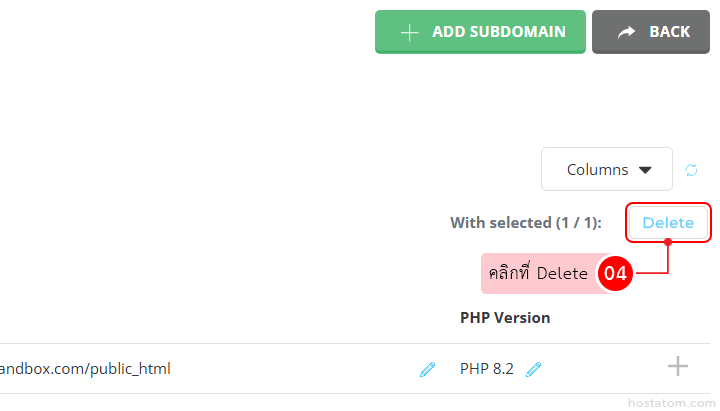The height and width of the screenshot is (411, 720).
Task: Click the Columns caret arrow
Action: click(x=645, y=170)
